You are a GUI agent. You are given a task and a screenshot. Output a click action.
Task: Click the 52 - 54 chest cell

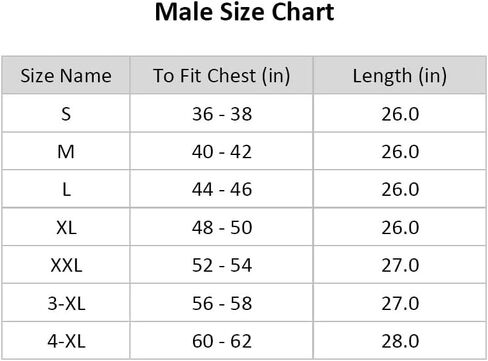[x=221, y=265]
